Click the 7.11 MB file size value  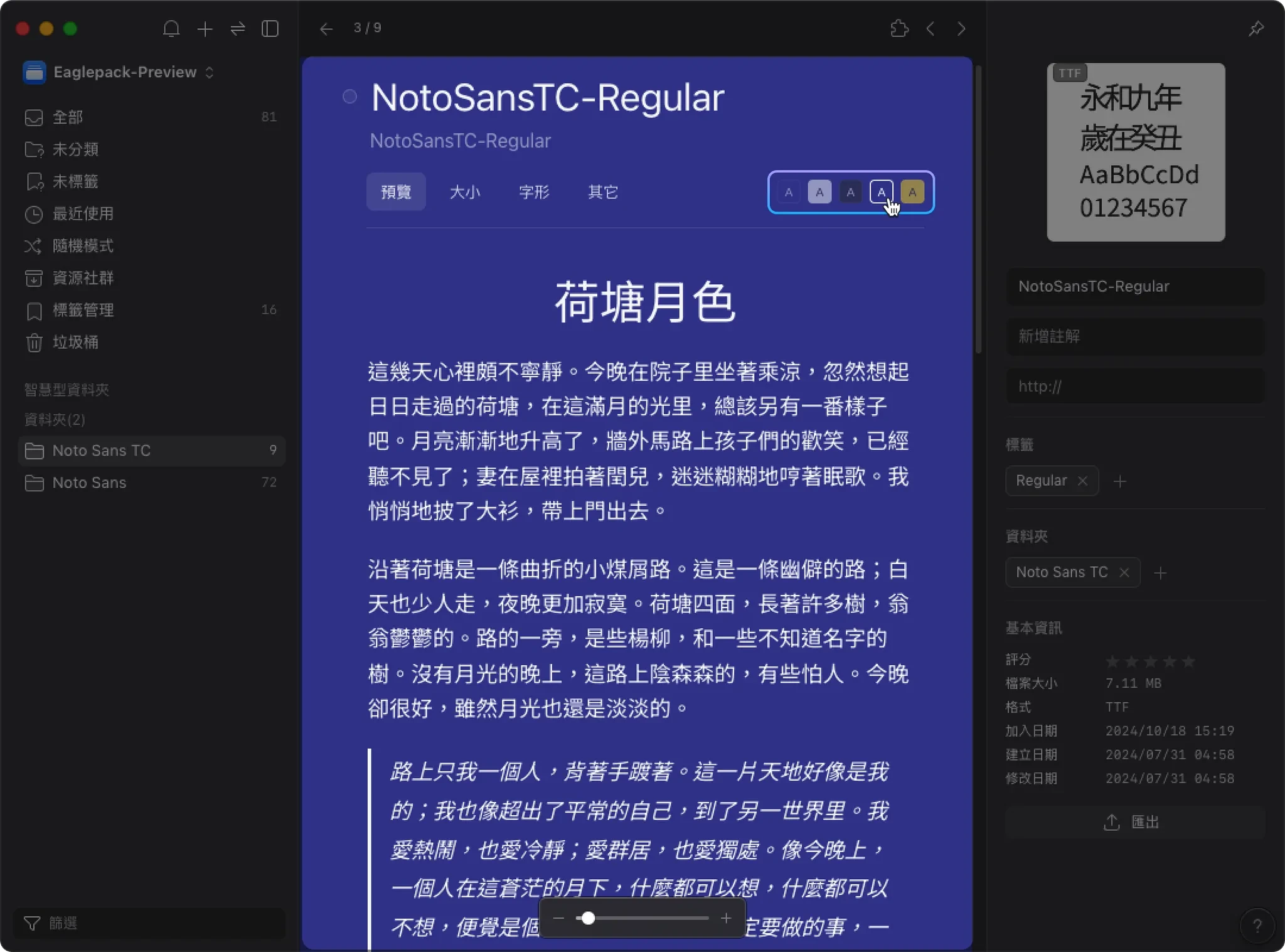click(1133, 683)
